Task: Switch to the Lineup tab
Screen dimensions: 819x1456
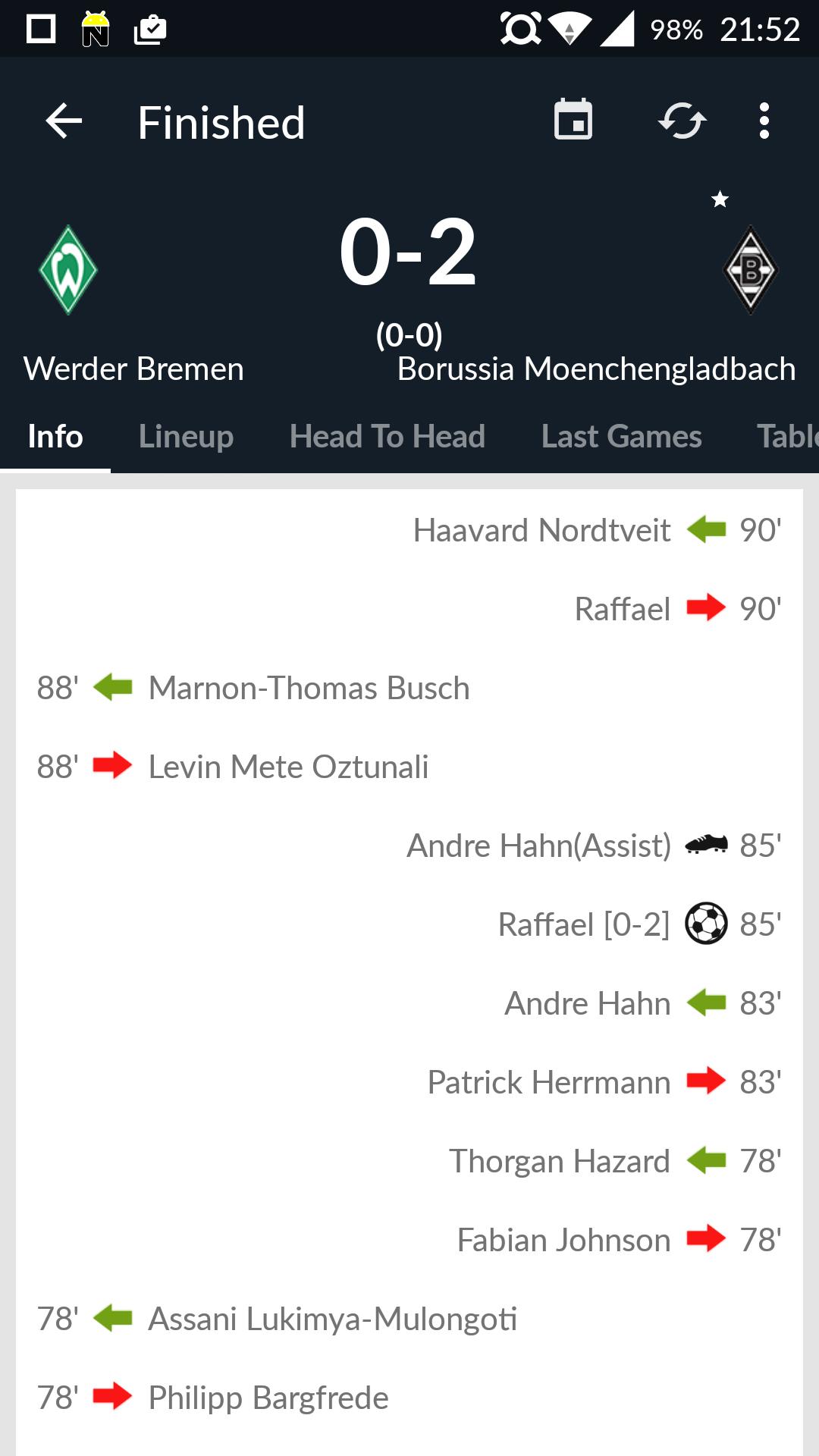Action: [186, 436]
